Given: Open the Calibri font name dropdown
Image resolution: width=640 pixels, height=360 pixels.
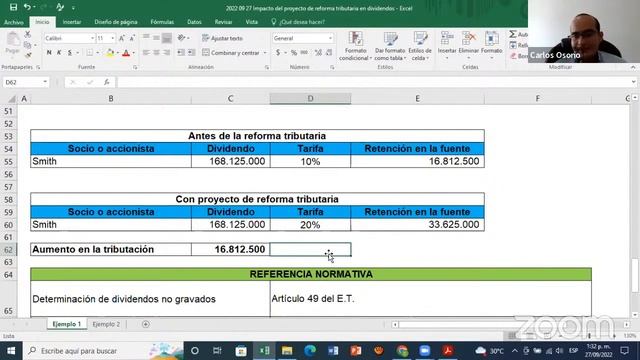Looking at the screenshot, I should point(92,38).
